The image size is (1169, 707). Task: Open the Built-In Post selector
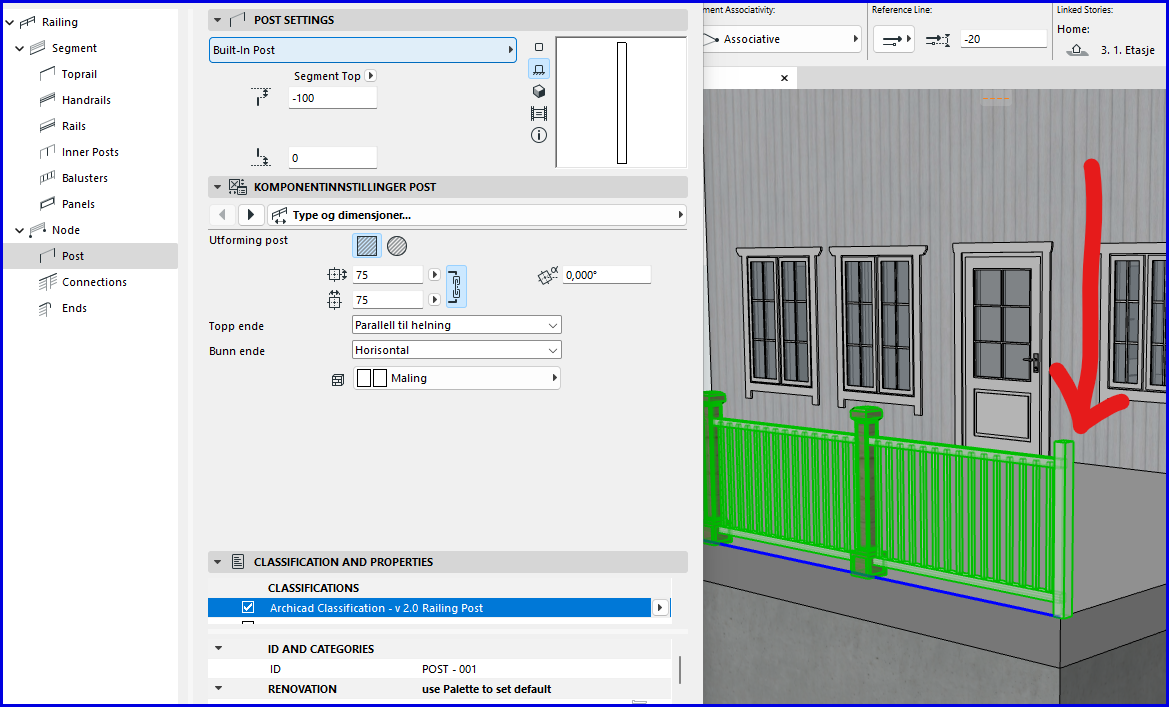[x=362, y=50]
